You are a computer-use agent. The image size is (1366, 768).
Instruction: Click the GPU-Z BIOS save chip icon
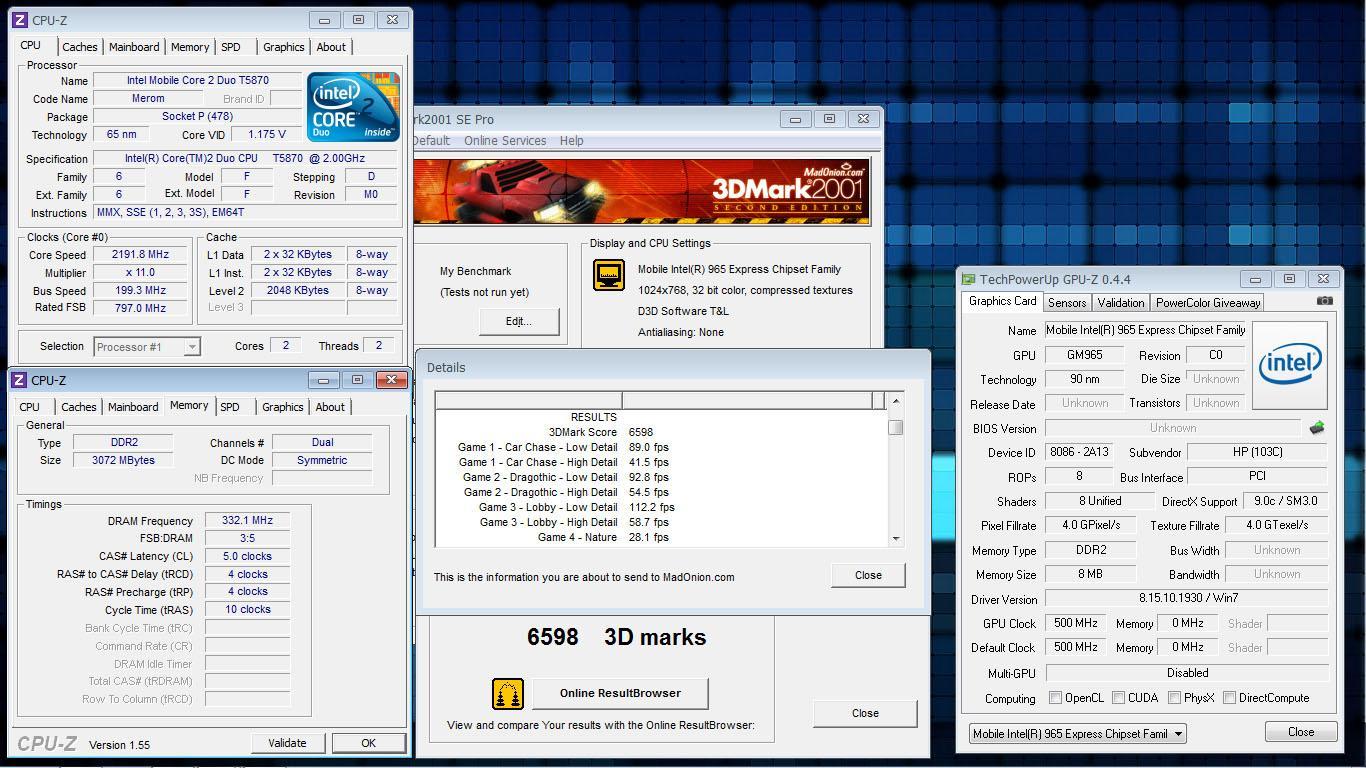point(1316,428)
